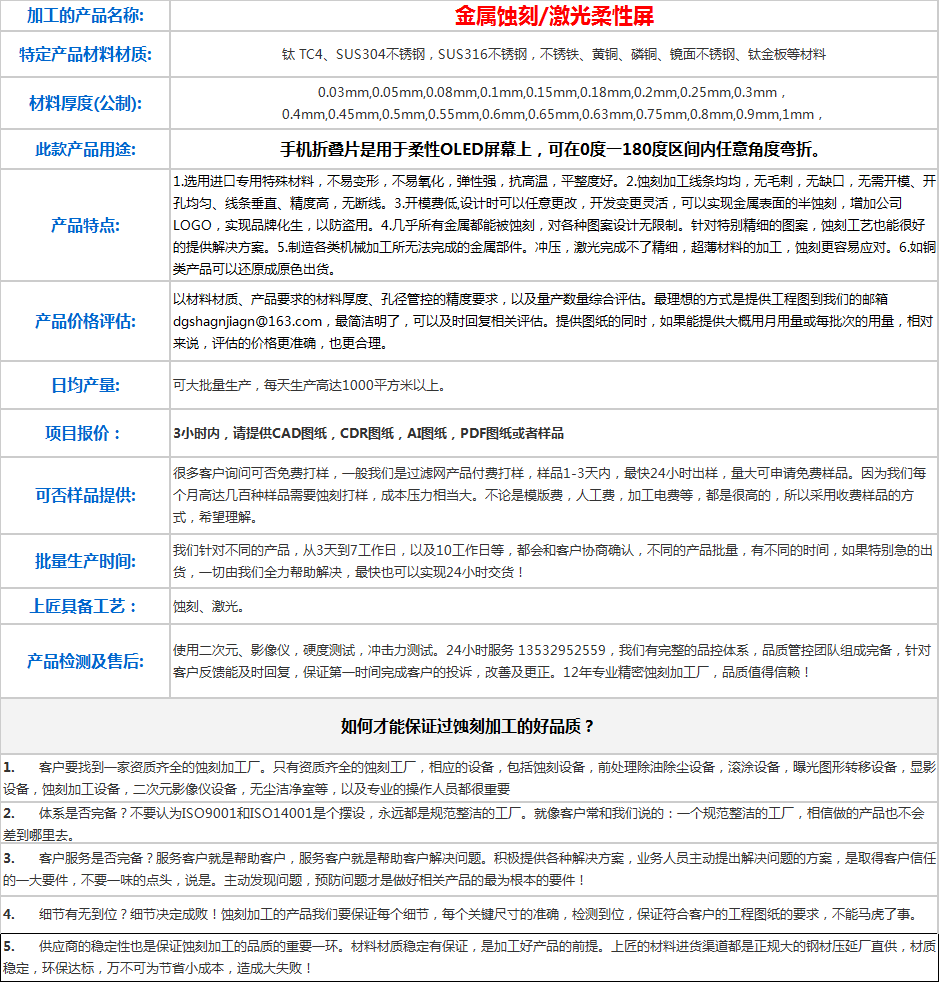Screen dimensions: 939x982
Task: Click the row label 产品特点:
Action: (x=85, y=225)
